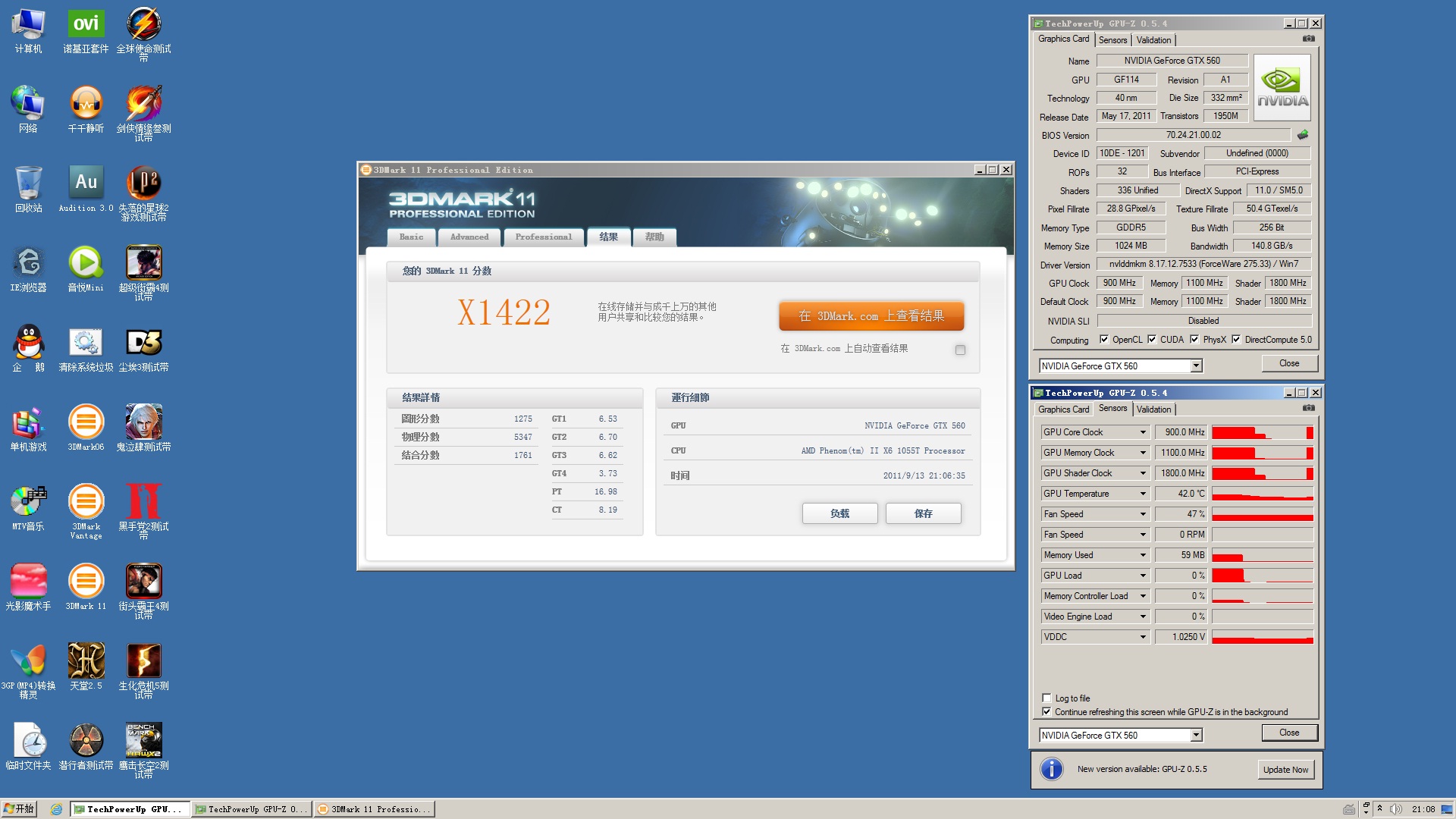Viewport: 1456px width, 819px height.
Task: Open GPU selector dropdown in Sensors GPU-Z window
Action: 1196,736
